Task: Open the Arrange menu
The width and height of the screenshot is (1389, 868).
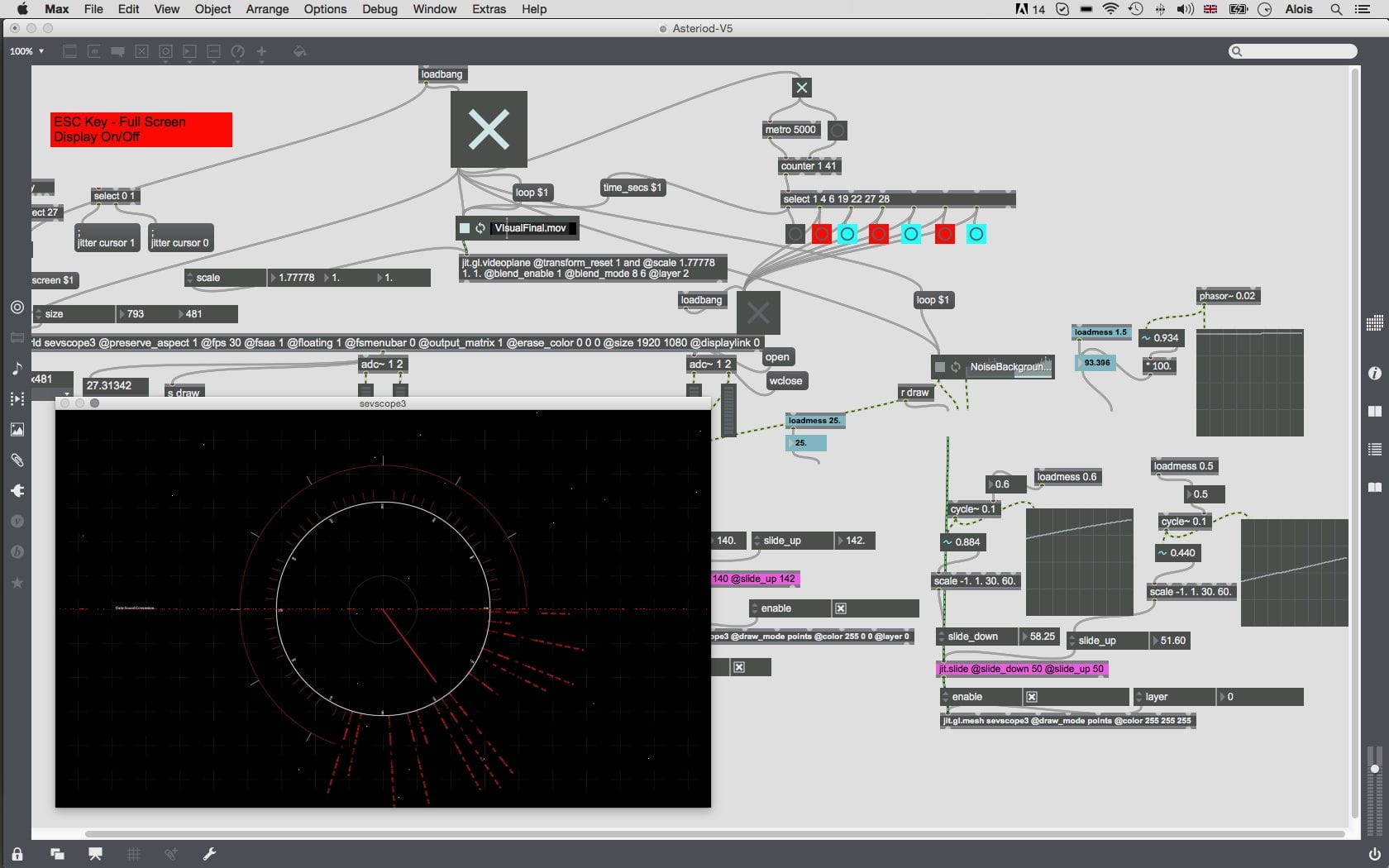Action: point(267,9)
